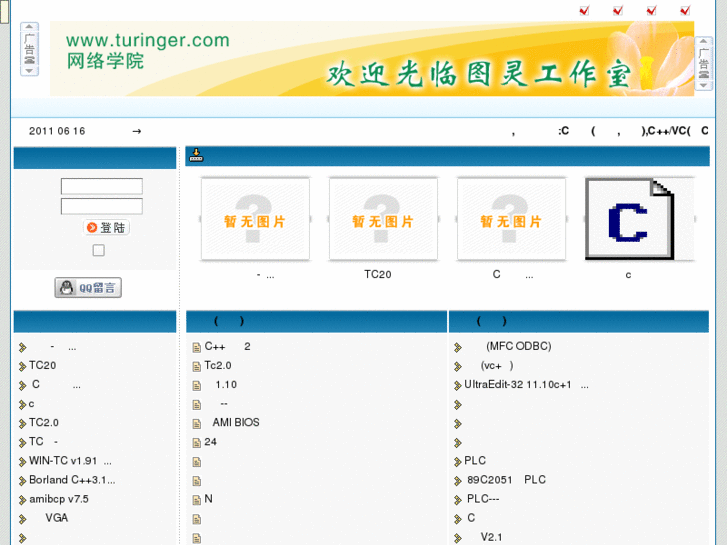The height and width of the screenshot is (545, 727).
Task: Open the article labeled N
Action: [x=209, y=499]
